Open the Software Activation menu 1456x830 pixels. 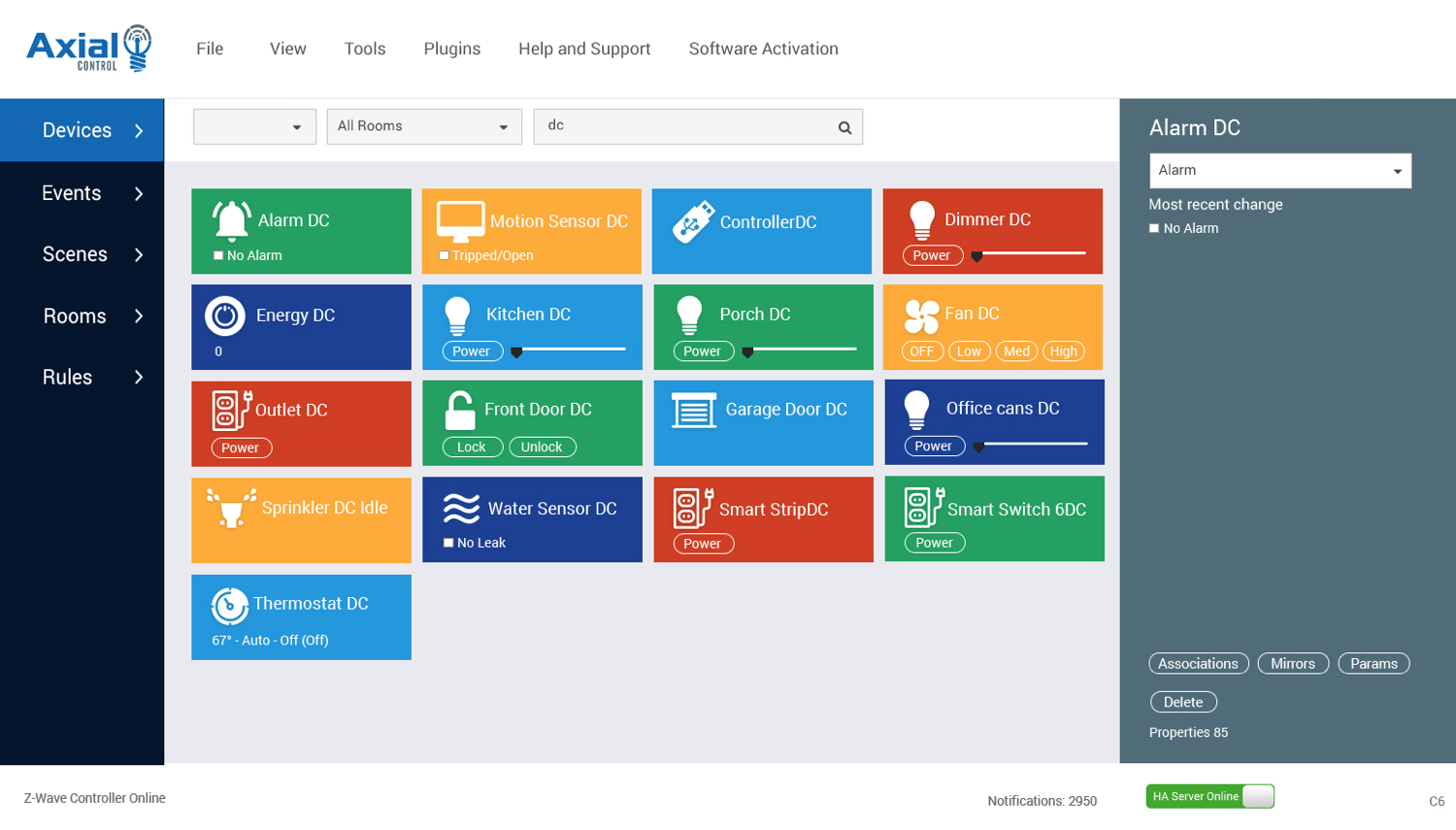(x=763, y=49)
